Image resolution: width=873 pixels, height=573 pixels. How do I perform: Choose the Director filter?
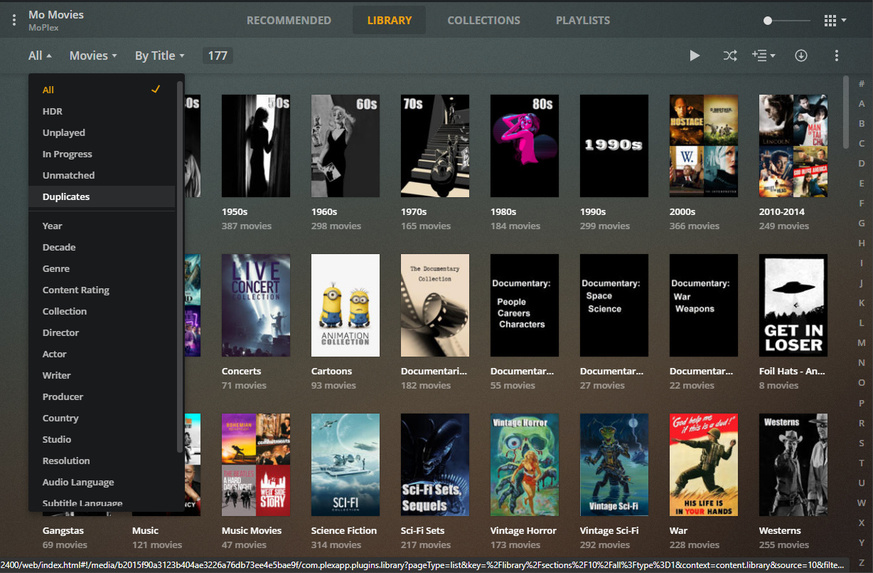pos(102,332)
